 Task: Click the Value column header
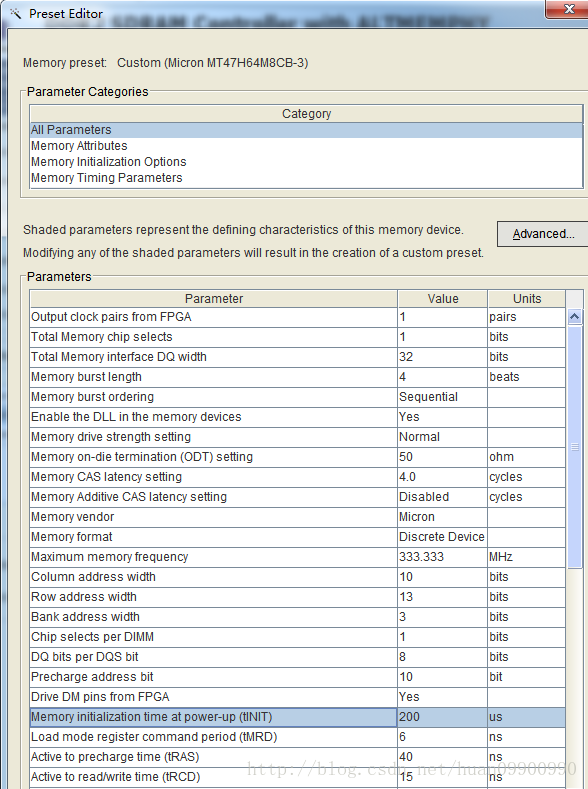click(x=443, y=299)
